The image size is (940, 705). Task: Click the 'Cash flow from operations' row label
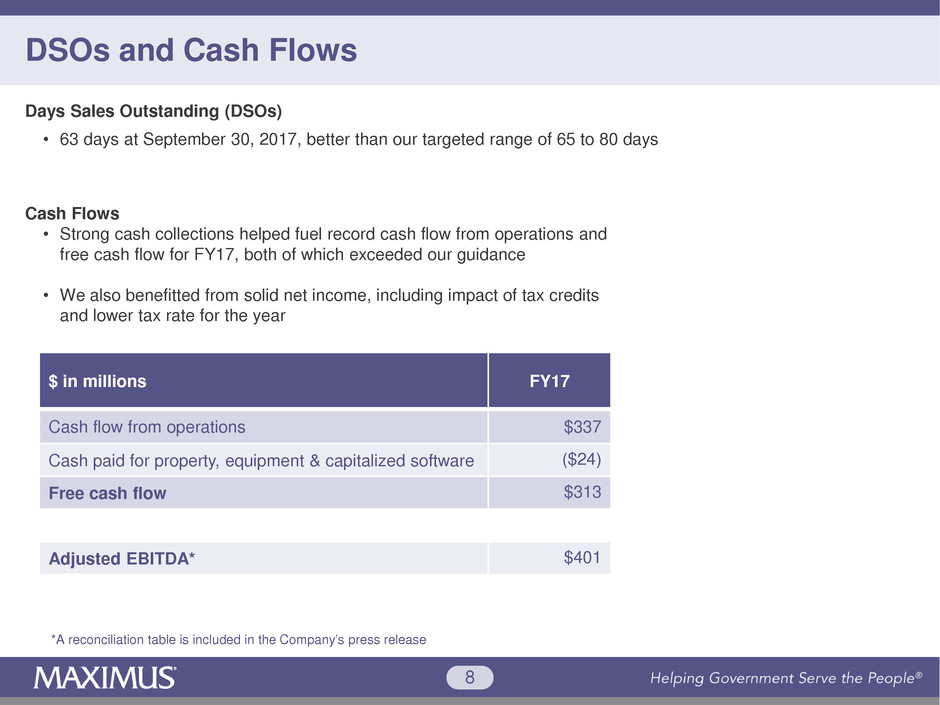tap(147, 427)
